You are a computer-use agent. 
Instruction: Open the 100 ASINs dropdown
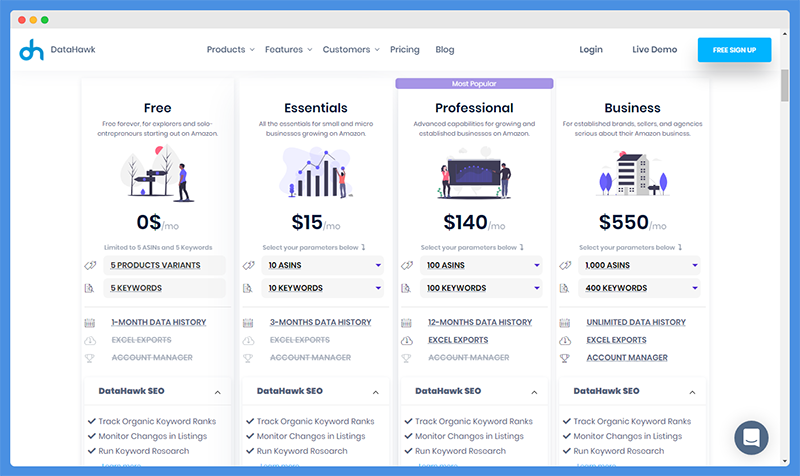[481, 265]
